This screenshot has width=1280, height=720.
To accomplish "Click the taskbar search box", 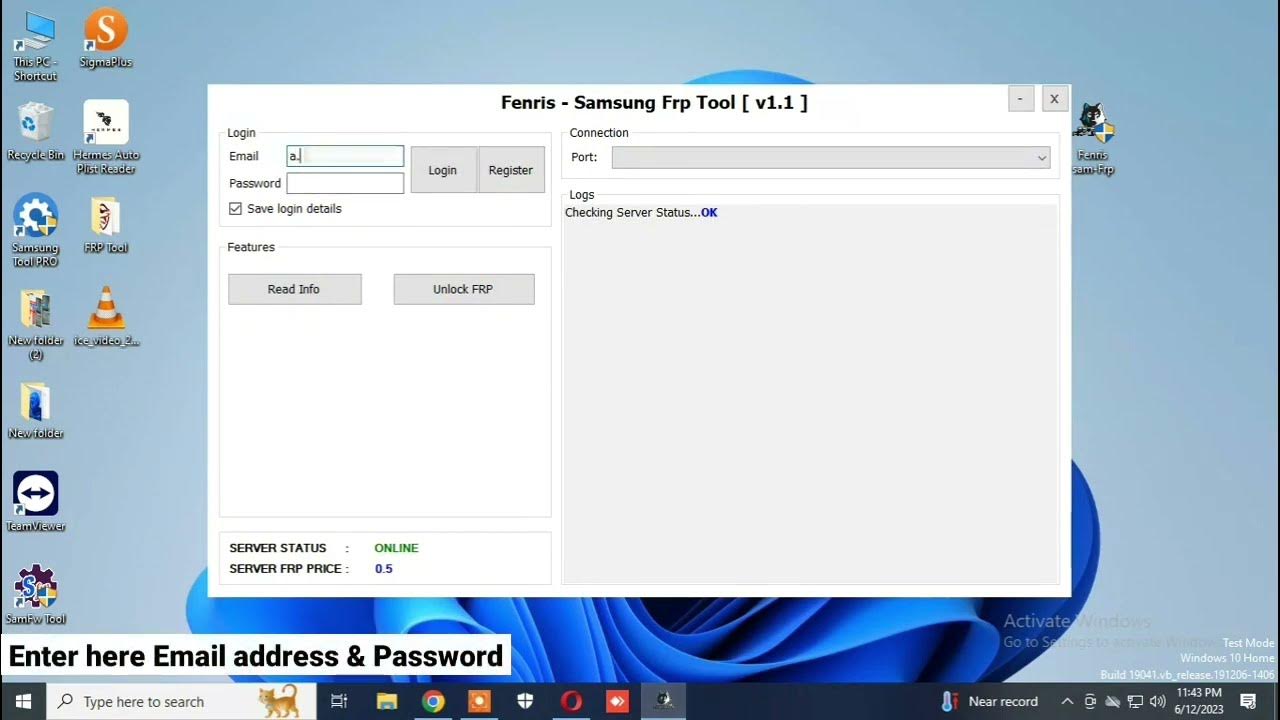I will point(181,701).
